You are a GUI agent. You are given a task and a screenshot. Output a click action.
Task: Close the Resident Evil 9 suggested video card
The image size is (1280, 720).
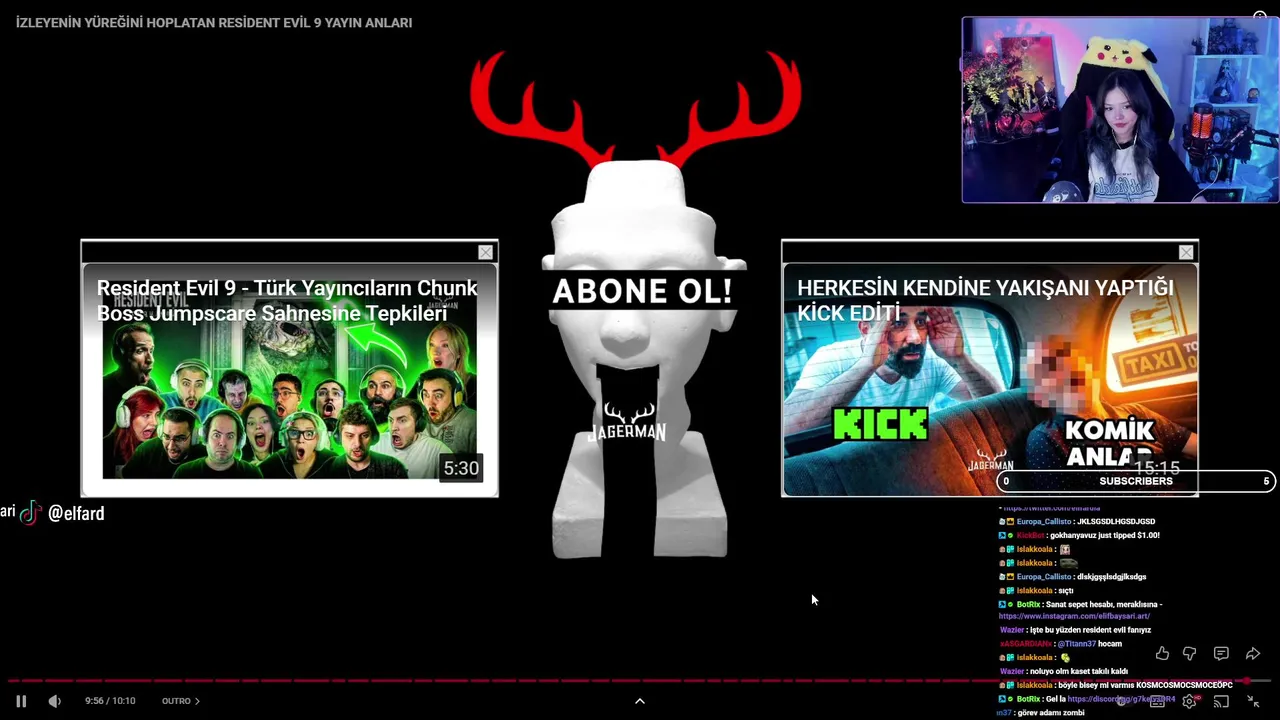click(x=486, y=252)
